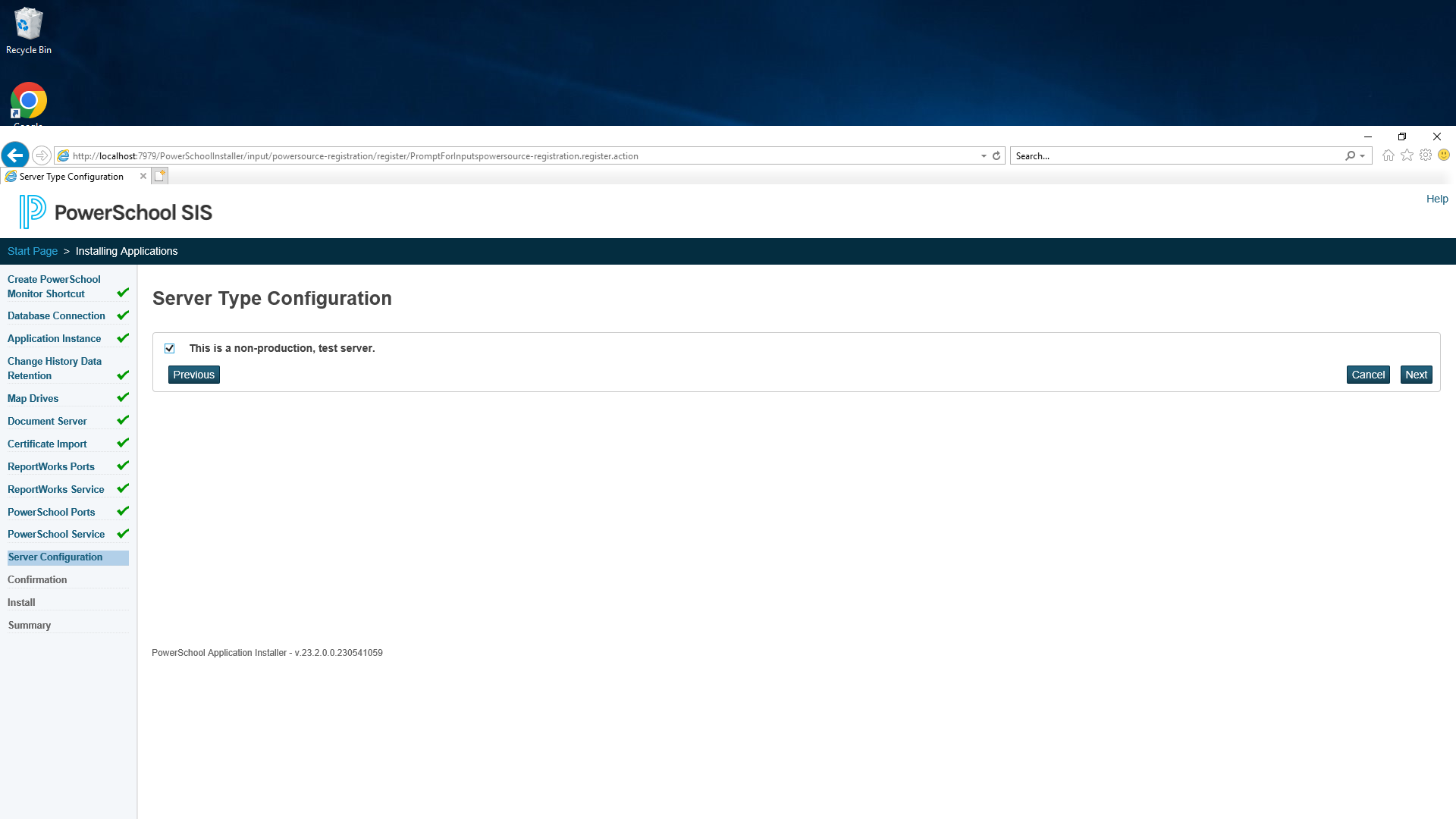The width and height of the screenshot is (1456, 819).
Task: Open a new browser tab
Action: point(160,176)
